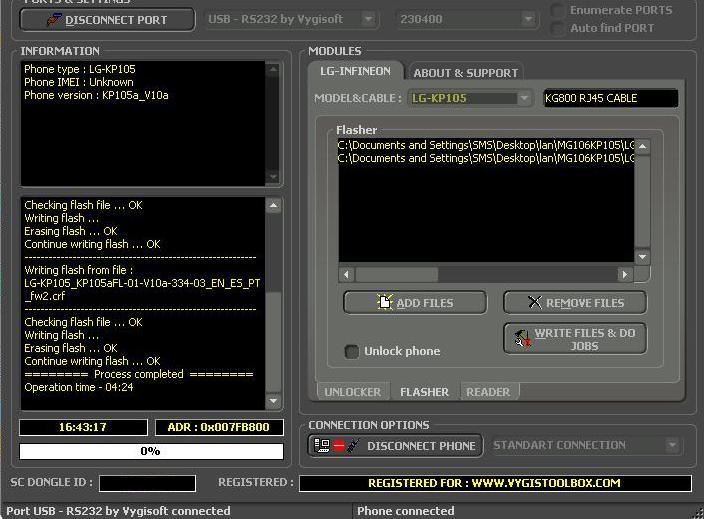
Task: Click the 16:43:17 clock display
Action: 83,427
